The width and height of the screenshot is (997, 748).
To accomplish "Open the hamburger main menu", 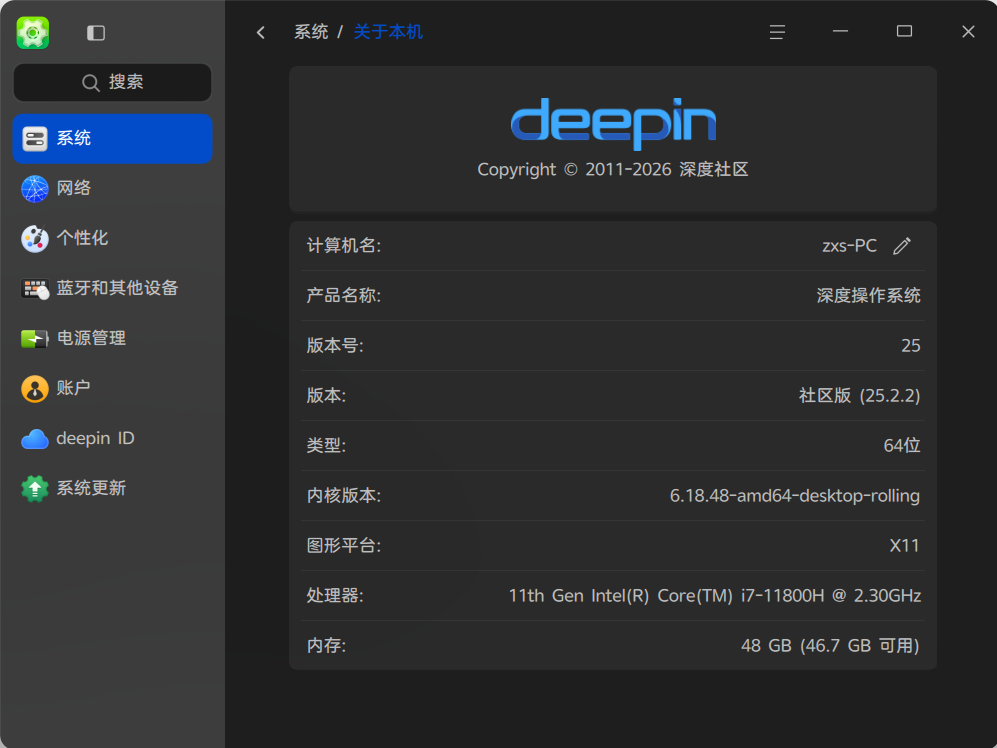I will tap(777, 32).
